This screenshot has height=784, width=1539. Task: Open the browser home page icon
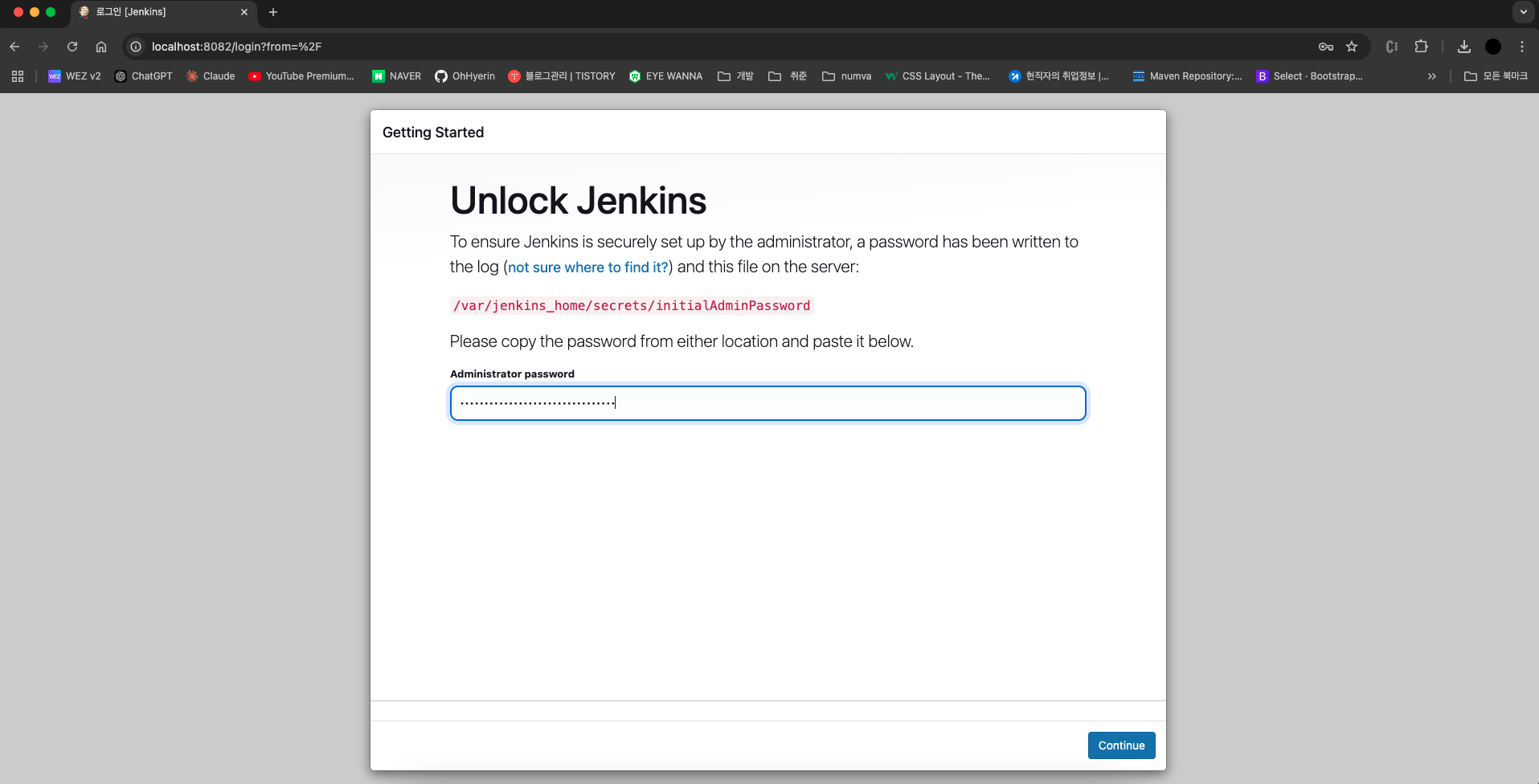tap(101, 47)
